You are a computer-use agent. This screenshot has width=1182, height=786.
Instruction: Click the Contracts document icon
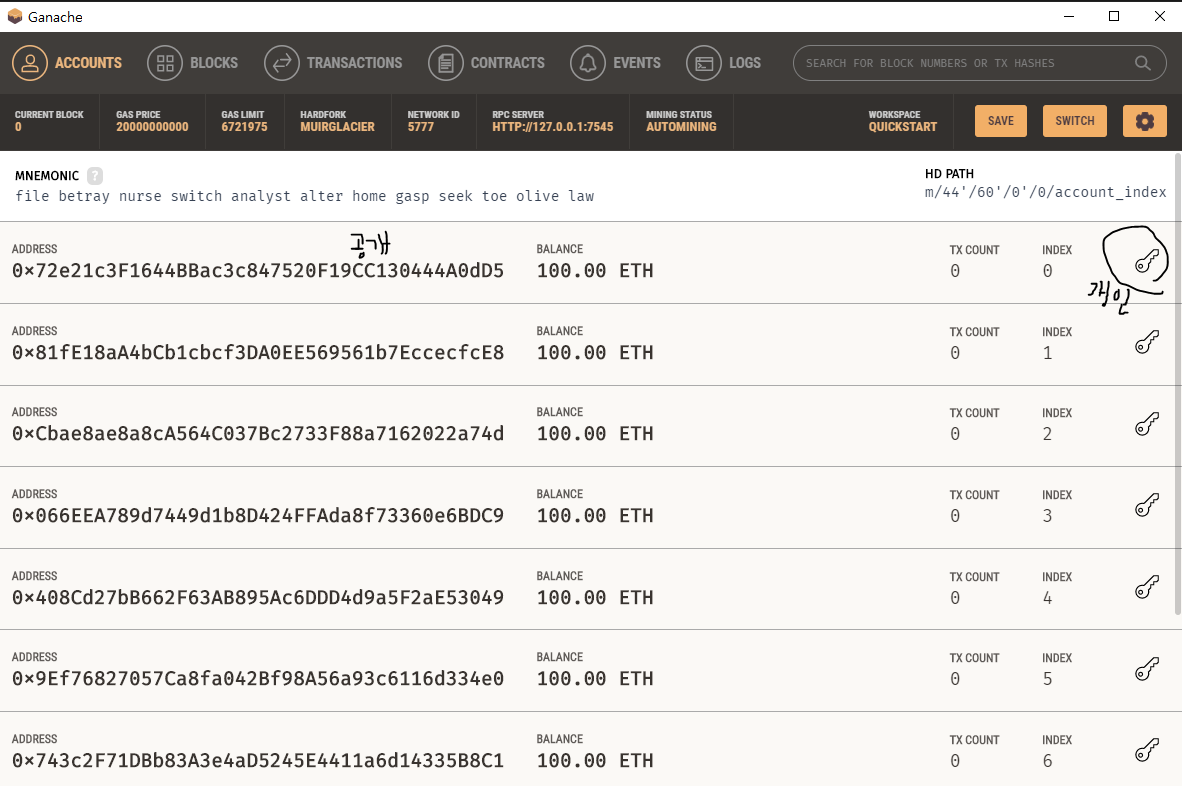(x=446, y=63)
